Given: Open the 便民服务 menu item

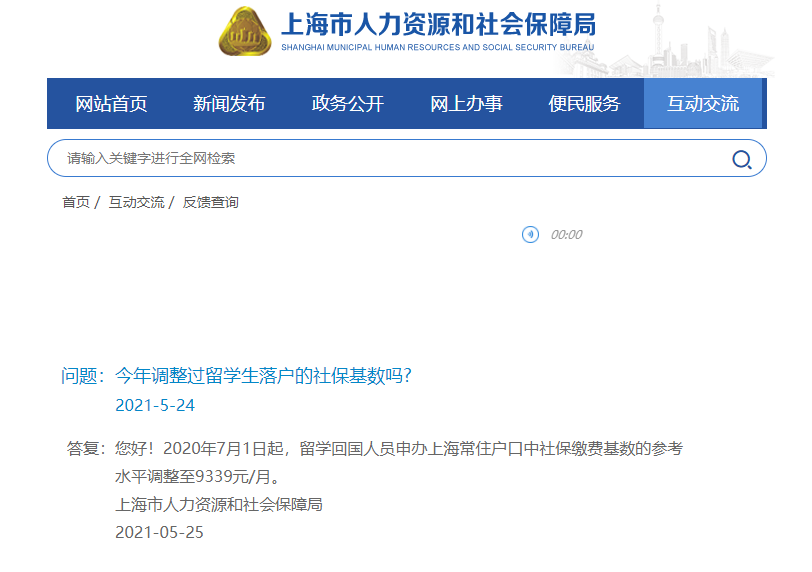Looking at the screenshot, I should (585, 104).
